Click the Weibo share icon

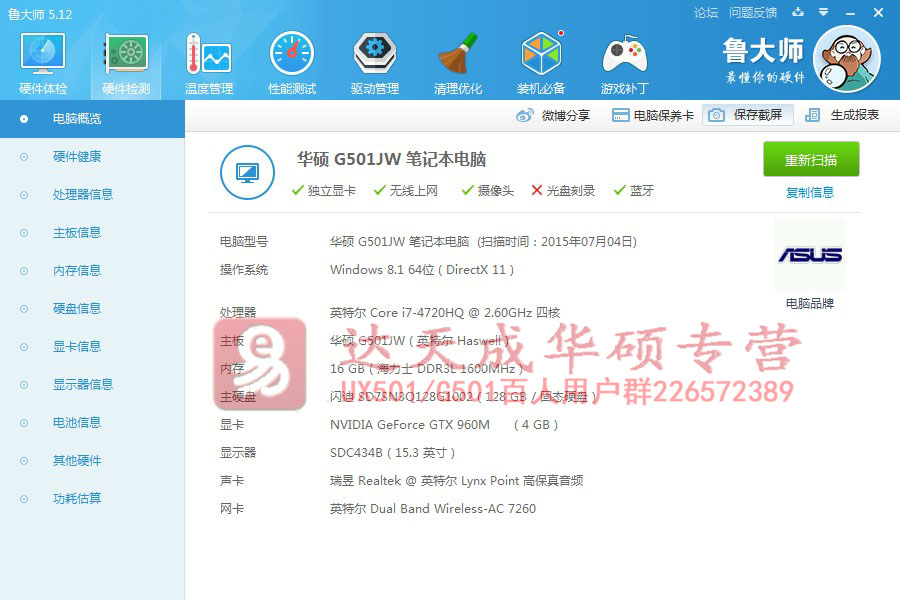[525, 115]
